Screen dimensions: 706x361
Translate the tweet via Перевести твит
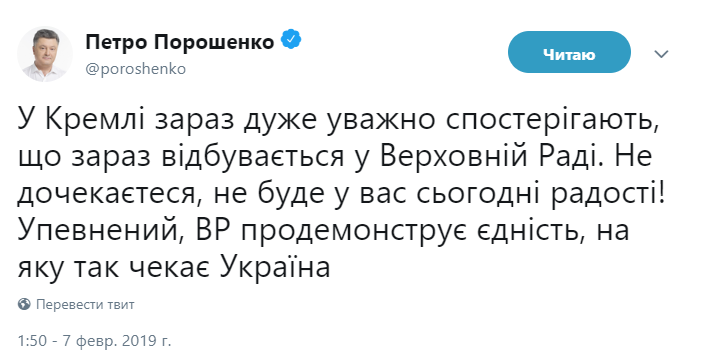click(85, 304)
